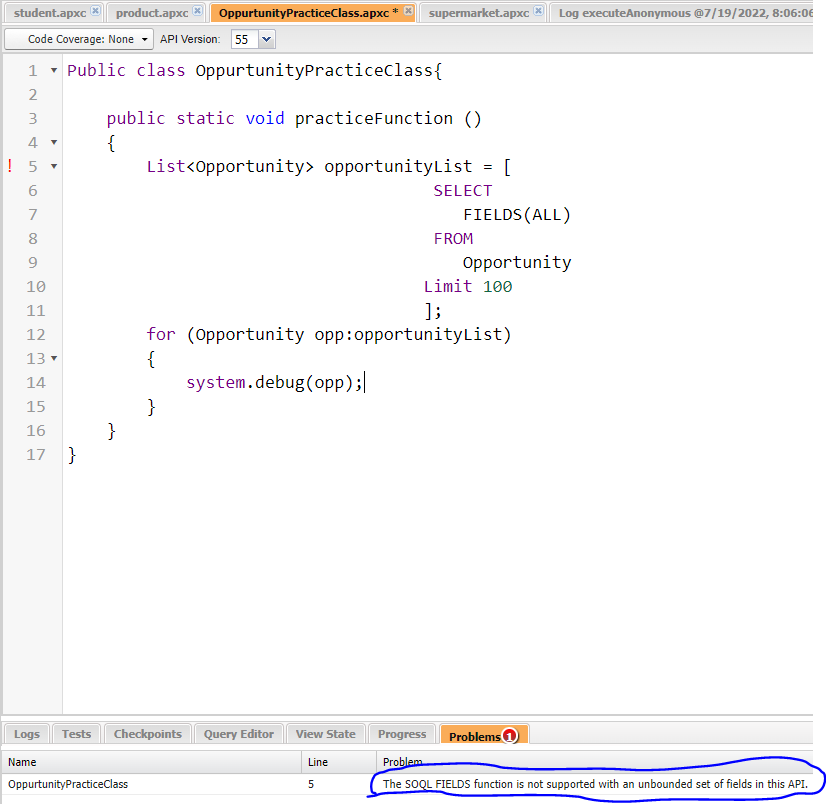Collapse the class fold arrow on line 1
Screen dimensions: 826x804
pyautogui.click(x=54, y=71)
